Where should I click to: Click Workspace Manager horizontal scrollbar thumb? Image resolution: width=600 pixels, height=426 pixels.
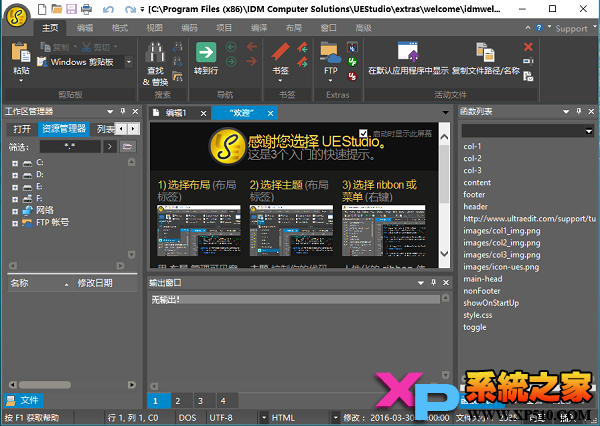click(45, 385)
